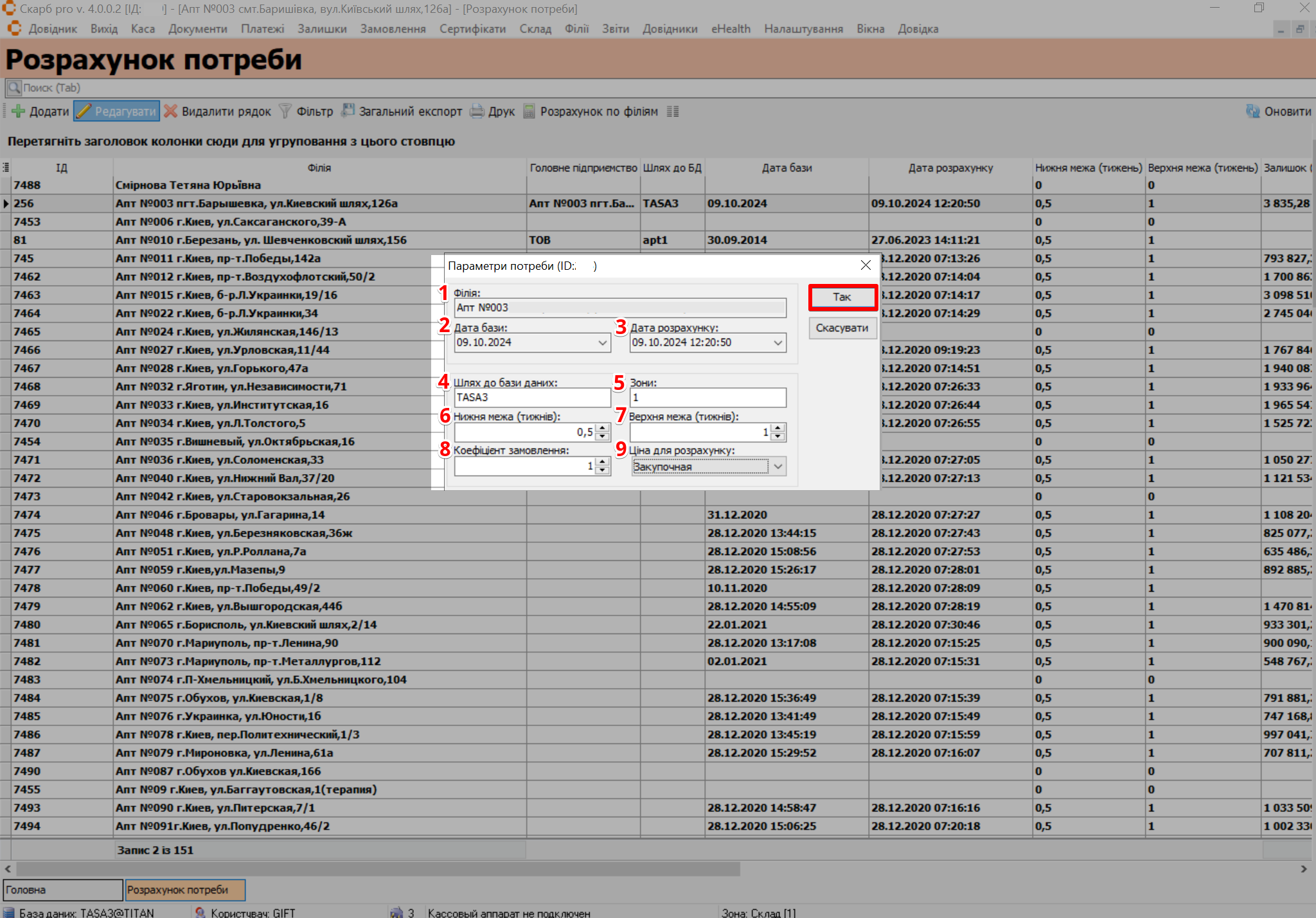Click the printer Друк icon
The image size is (1316, 918).
pos(477,111)
